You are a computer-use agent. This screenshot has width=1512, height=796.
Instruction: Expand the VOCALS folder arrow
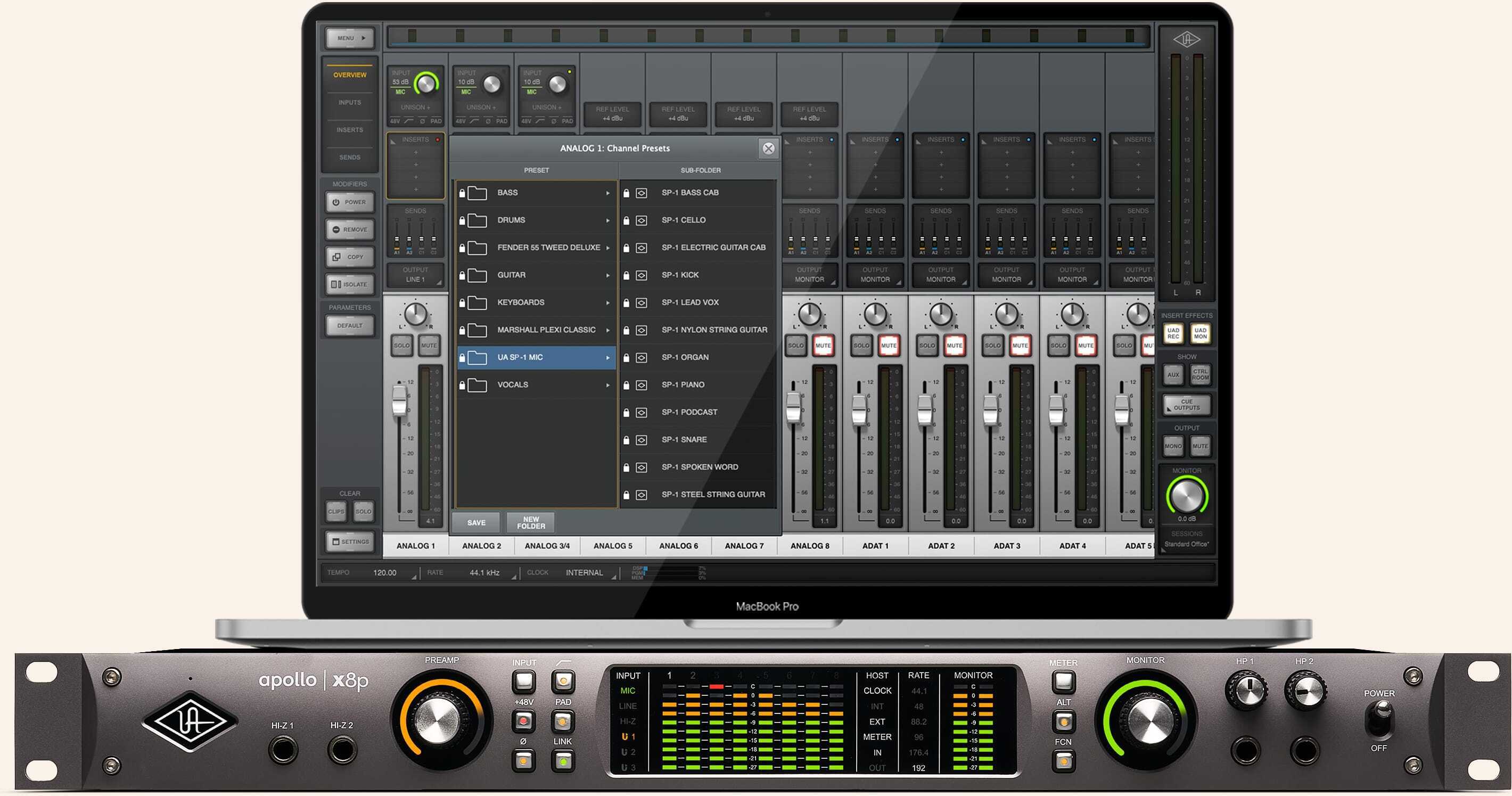point(607,385)
